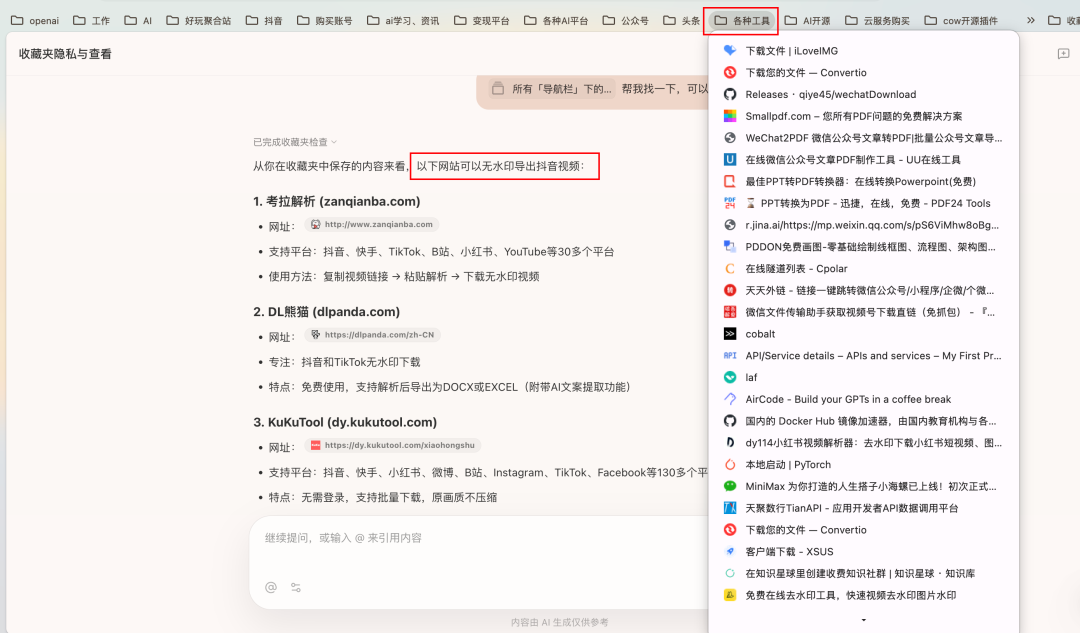
Task: Open the settings sliders icon beside the @ symbol
Action: 296,587
